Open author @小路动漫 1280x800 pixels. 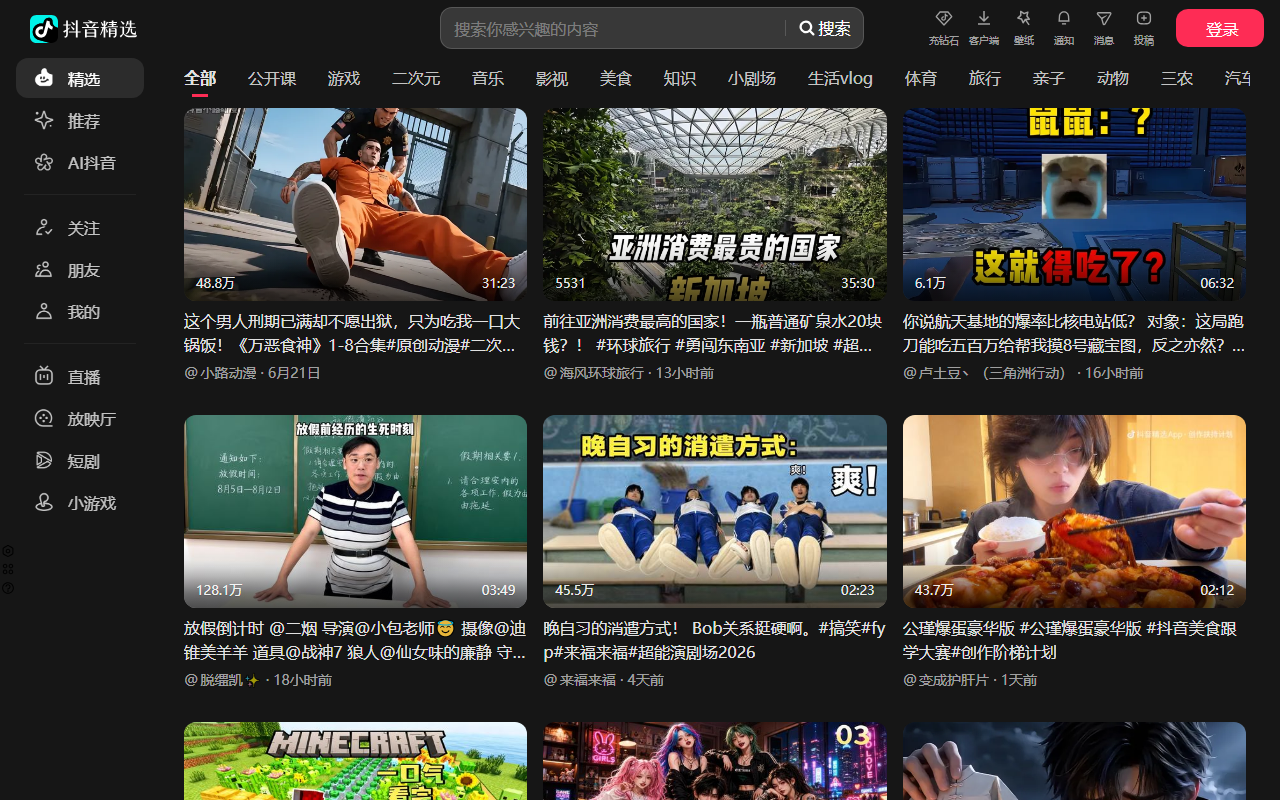click(220, 373)
